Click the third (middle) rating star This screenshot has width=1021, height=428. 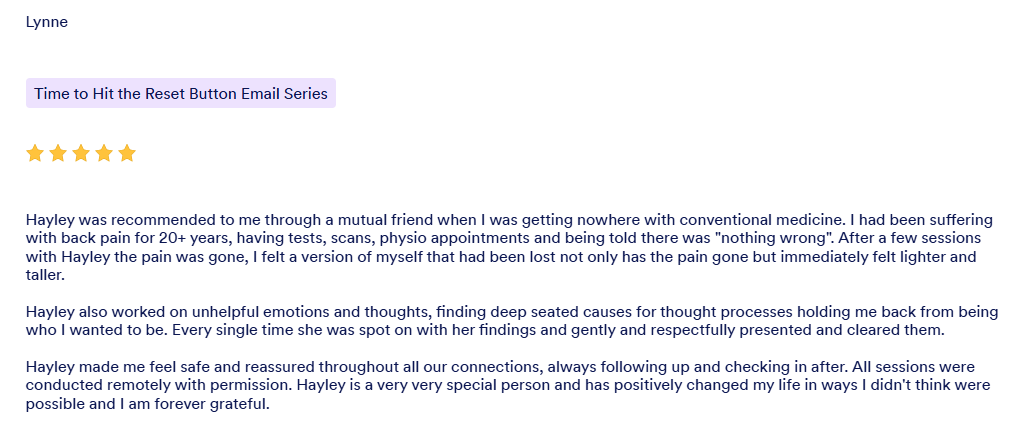(81, 153)
